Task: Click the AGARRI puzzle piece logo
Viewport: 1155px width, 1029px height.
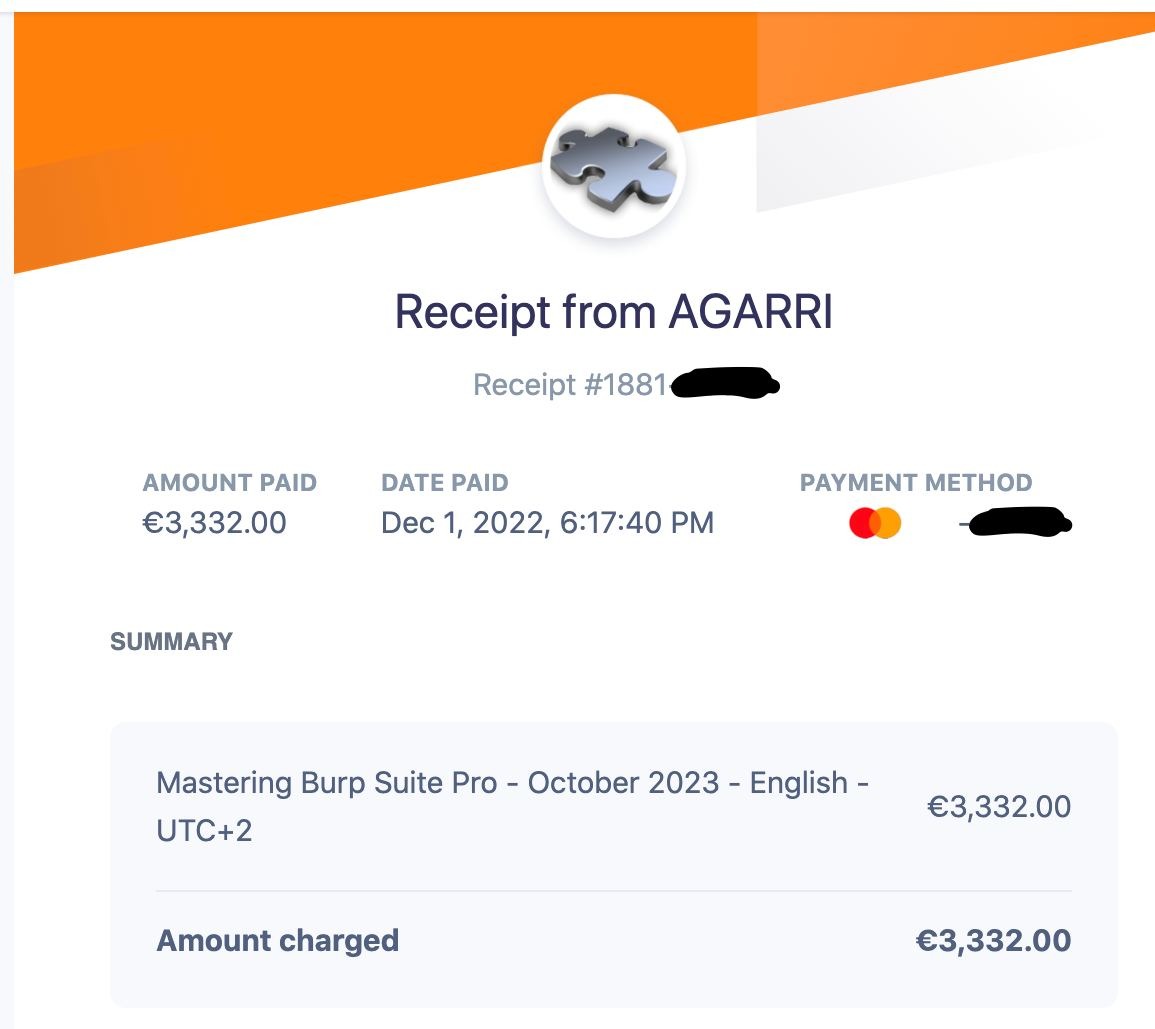Action: pos(614,166)
